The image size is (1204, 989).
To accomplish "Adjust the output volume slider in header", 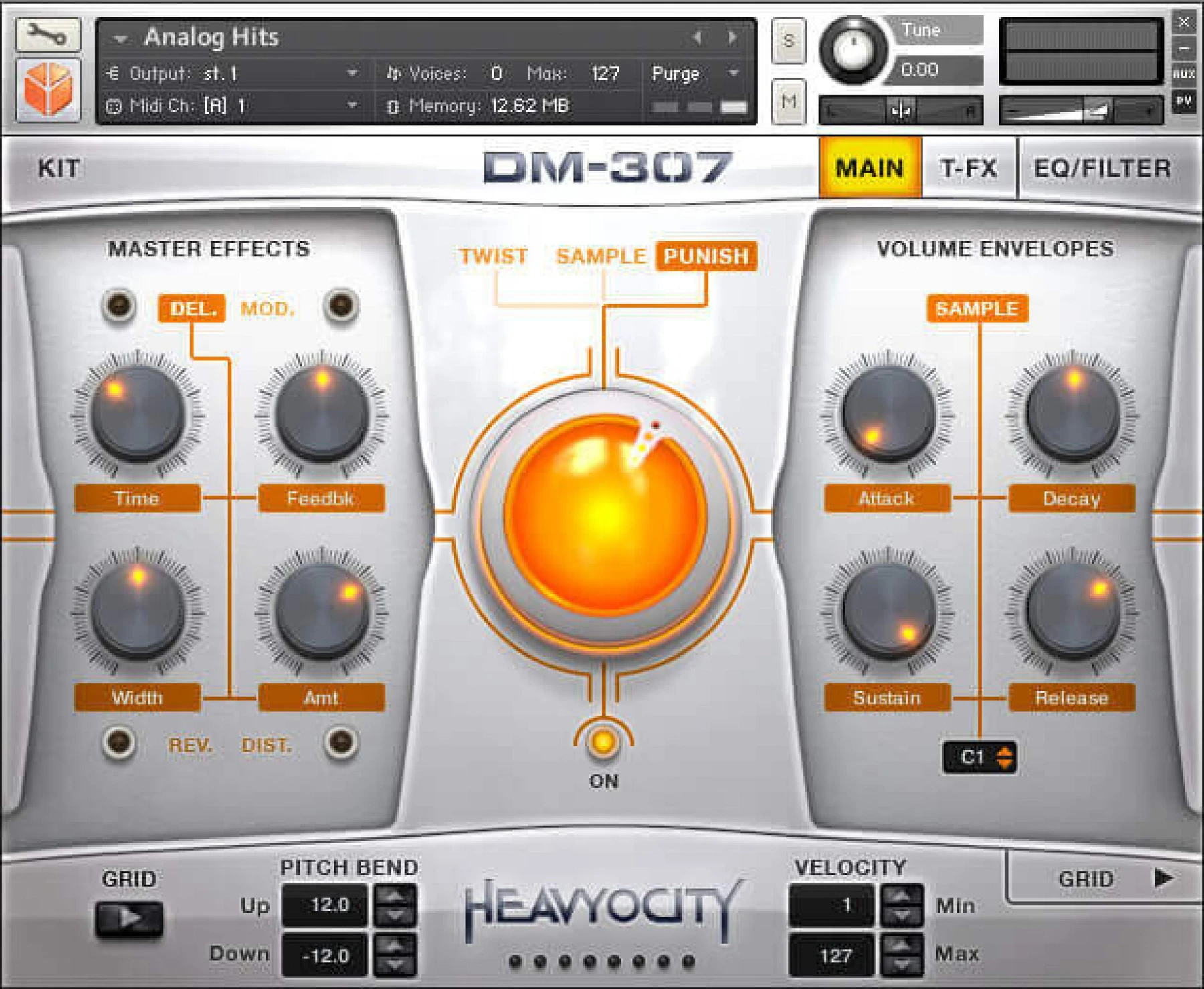I will [1081, 110].
